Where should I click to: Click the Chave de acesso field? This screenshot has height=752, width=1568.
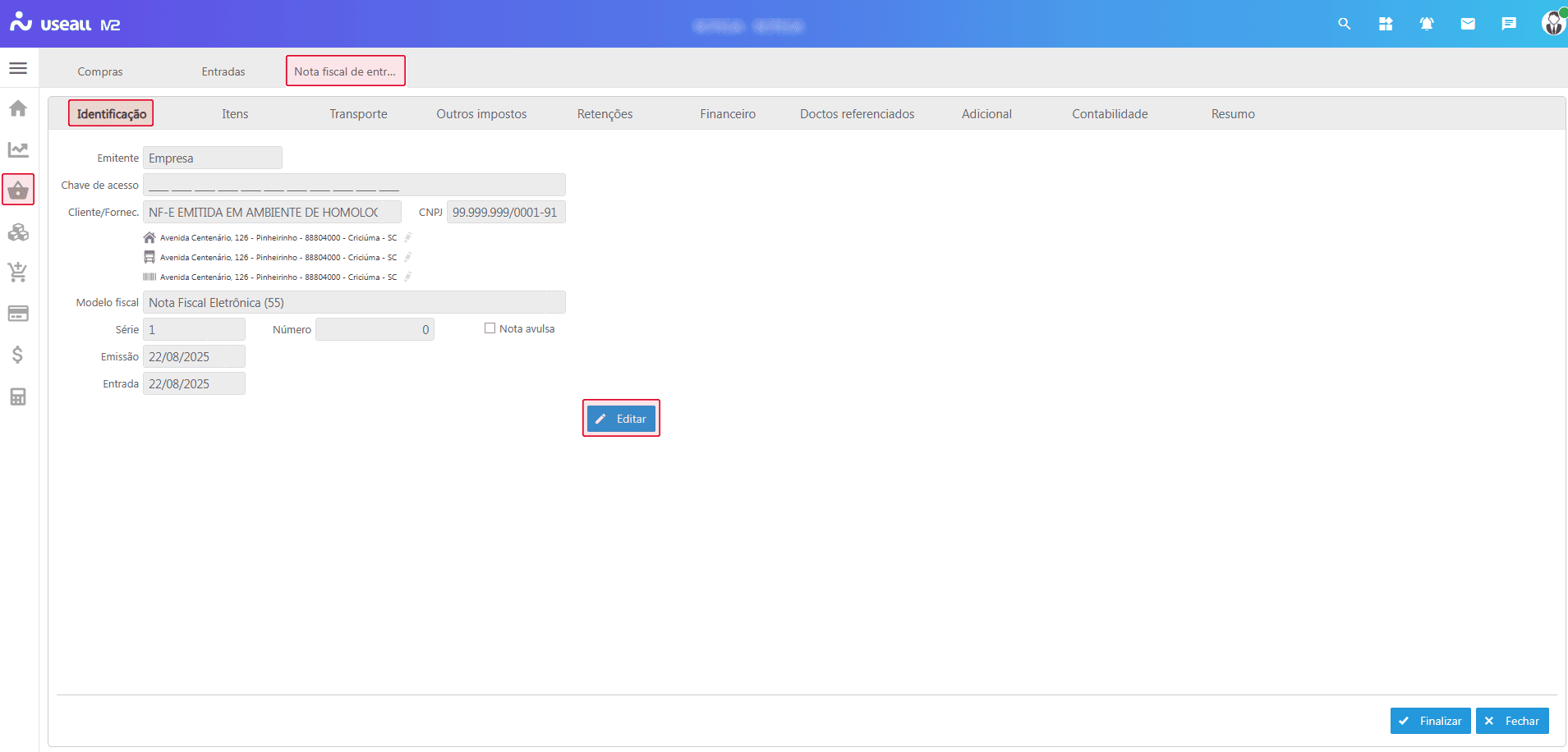pos(354,186)
